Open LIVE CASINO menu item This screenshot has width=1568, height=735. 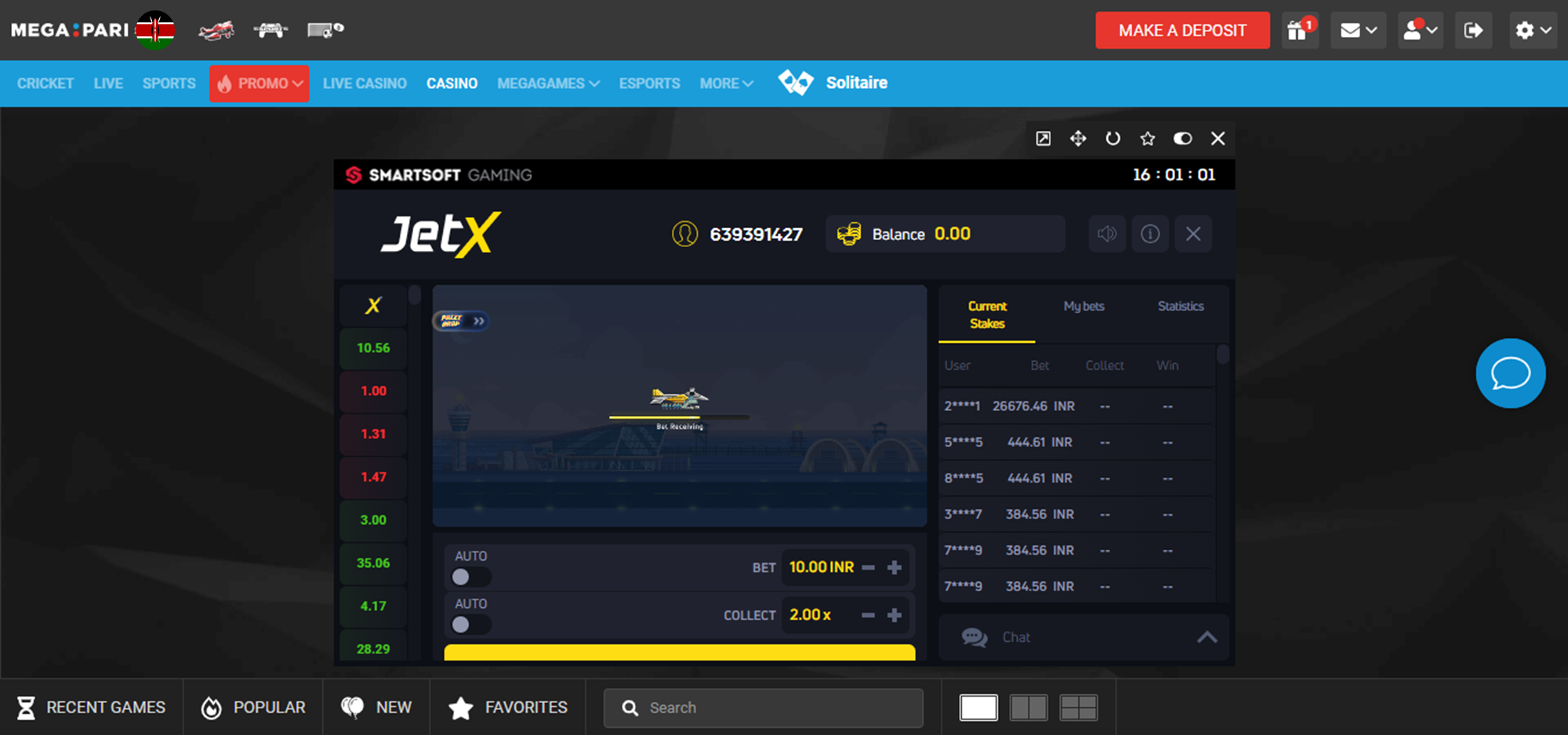click(365, 83)
